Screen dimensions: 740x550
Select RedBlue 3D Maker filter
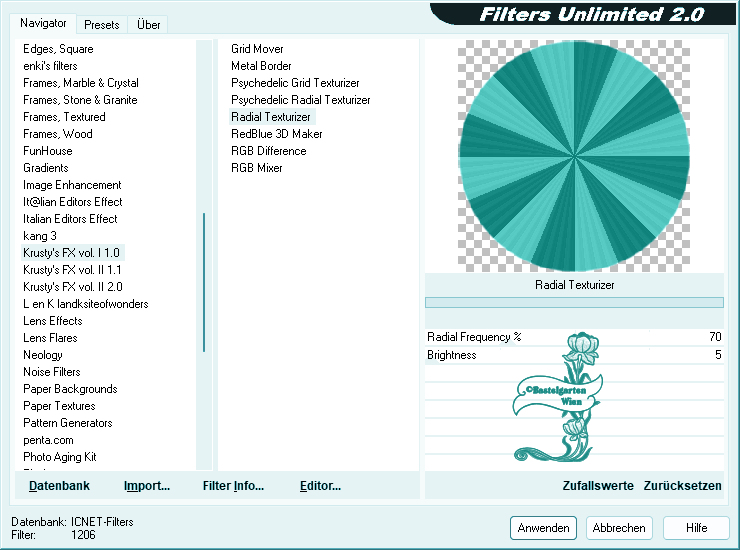point(277,134)
